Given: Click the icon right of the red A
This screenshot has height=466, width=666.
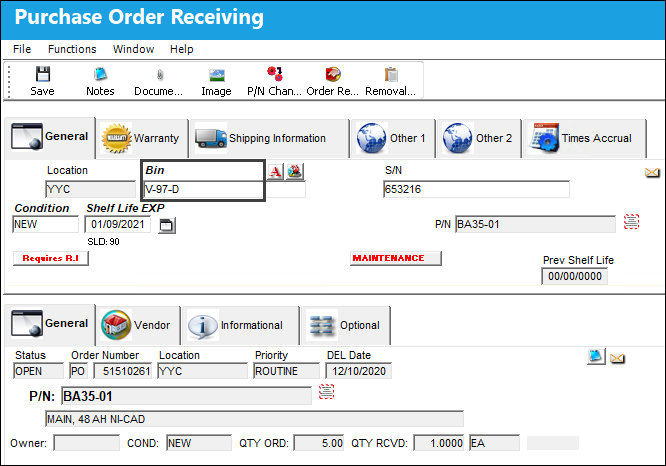Looking at the screenshot, I should 294,172.
